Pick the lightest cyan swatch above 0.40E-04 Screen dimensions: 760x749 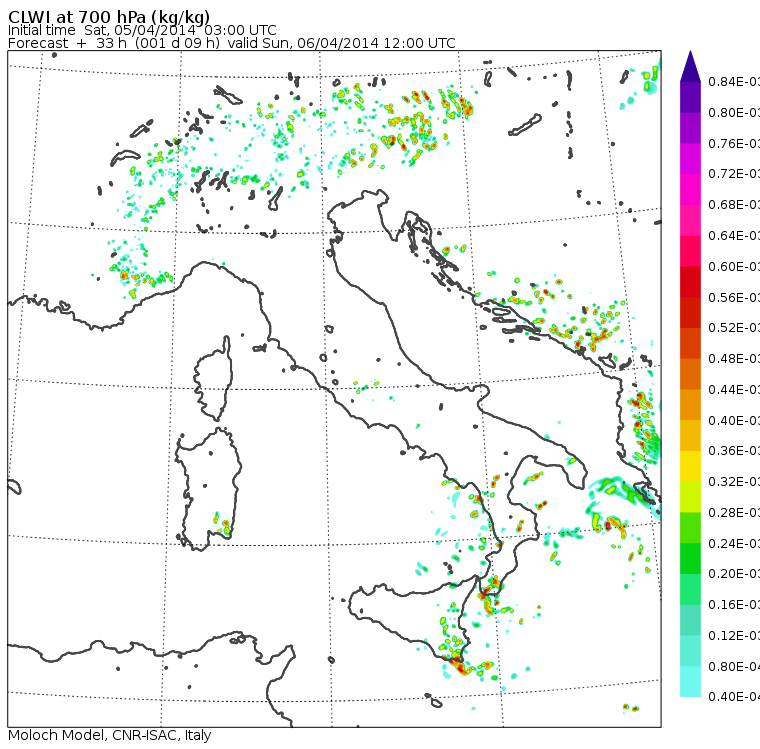click(690, 681)
